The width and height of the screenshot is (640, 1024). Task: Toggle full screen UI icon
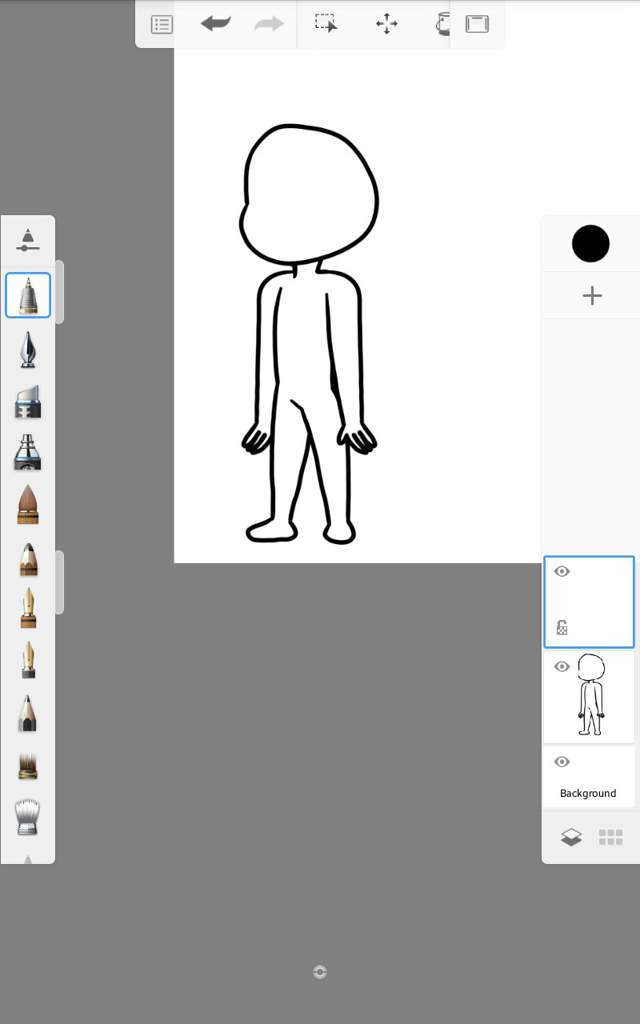point(477,24)
